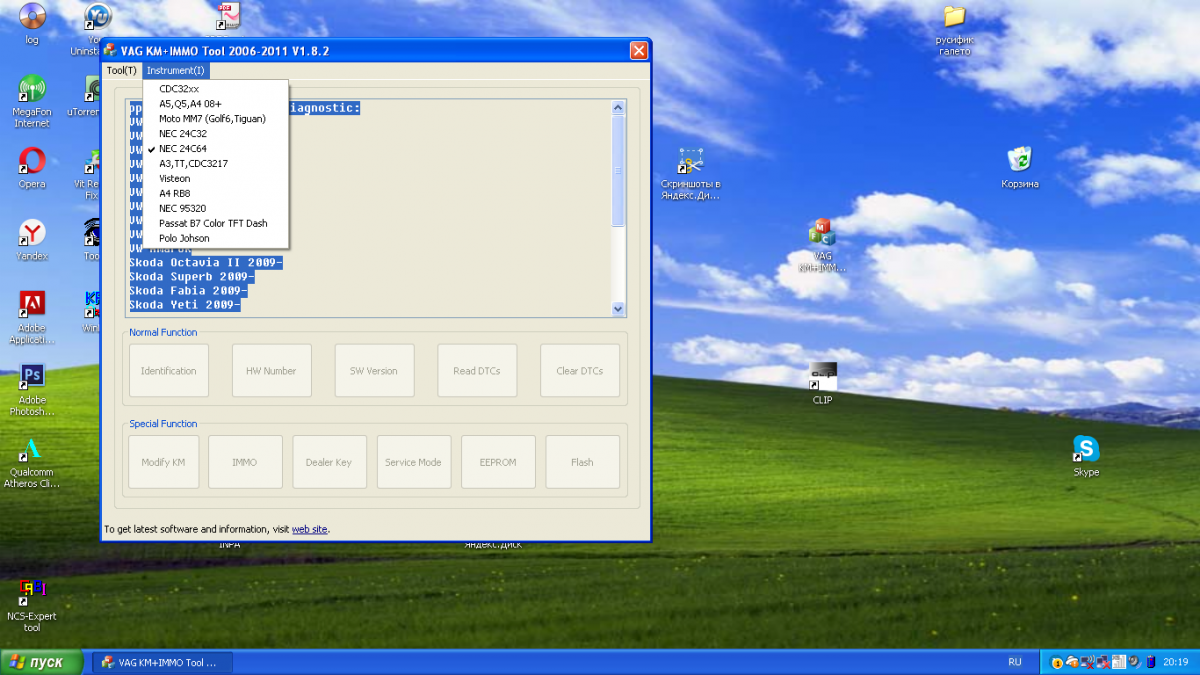Open the CLIP desktop shortcut

click(x=822, y=377)
